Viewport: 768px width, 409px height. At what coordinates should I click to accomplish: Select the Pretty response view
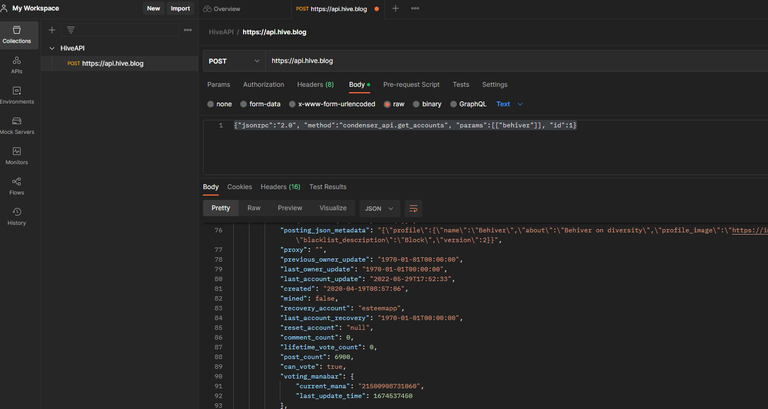[x=221, y=208]
